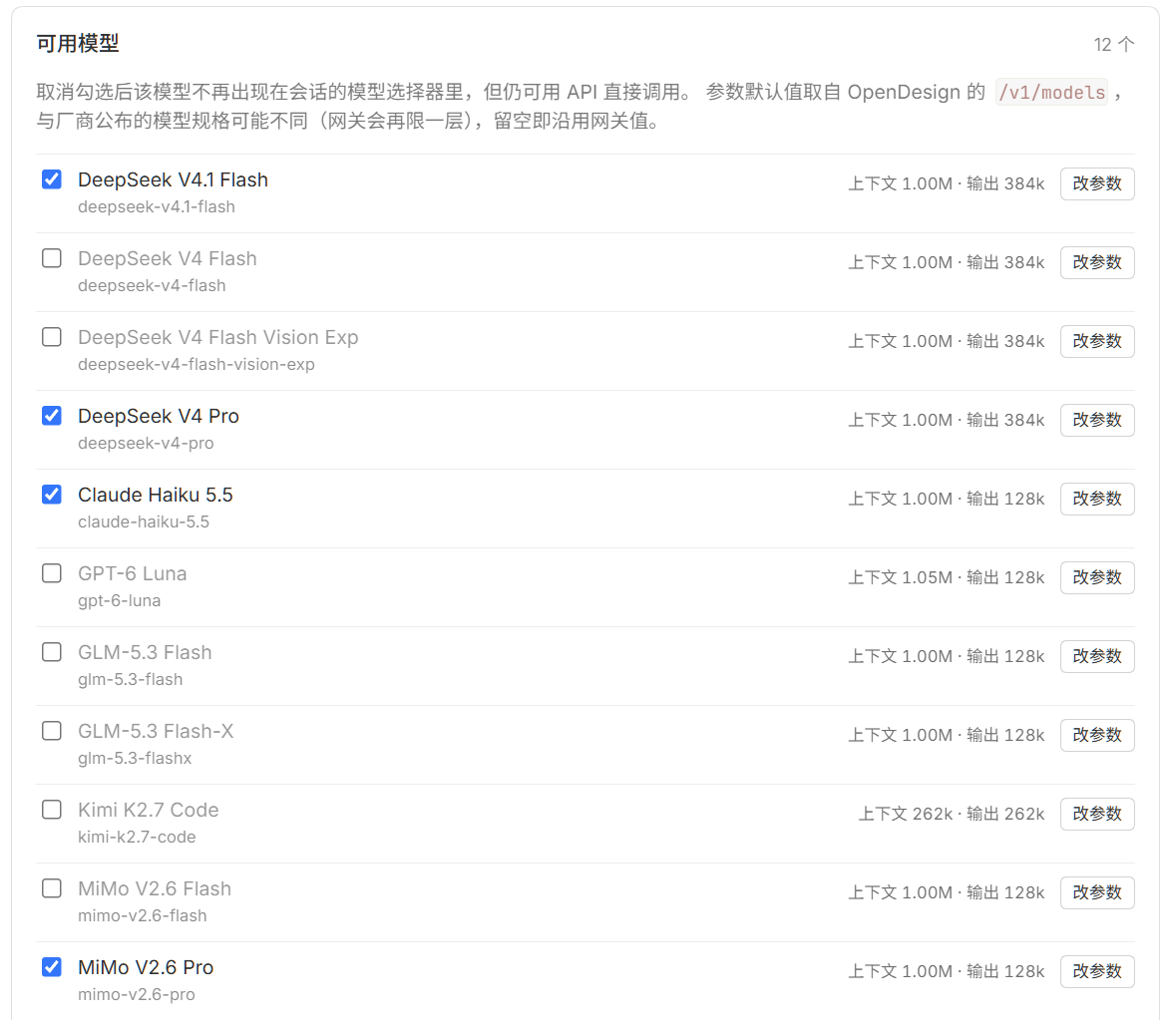Open 改参数 for MiMo V2.6 Flash
1170x1036 pixels.
(x=1097, y=892)
